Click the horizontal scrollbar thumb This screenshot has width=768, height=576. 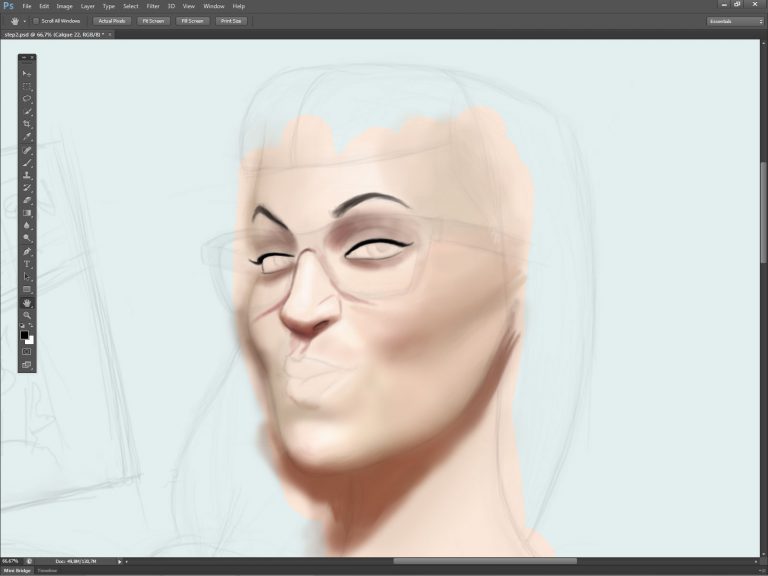(x=484, y=561)
